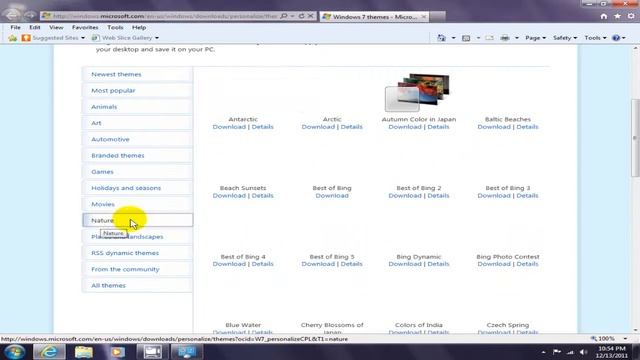The width and height of the screenshot is (640, 360).
Task: Click the blue Help question icon
Action: click(616, 38)
